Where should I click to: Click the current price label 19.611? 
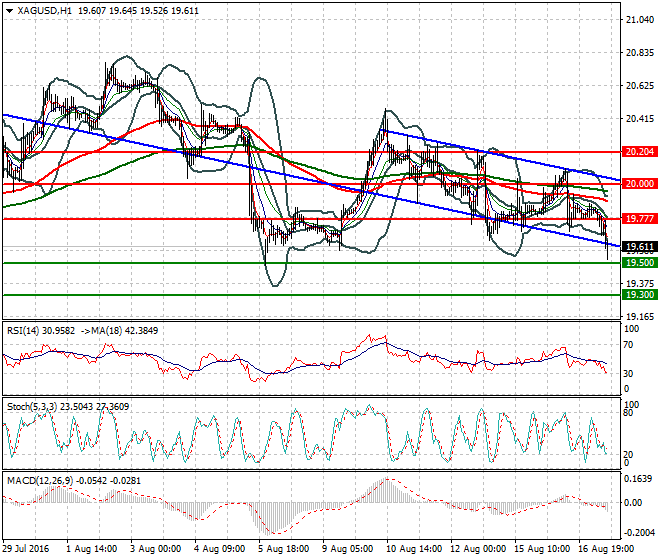[639, 247]
